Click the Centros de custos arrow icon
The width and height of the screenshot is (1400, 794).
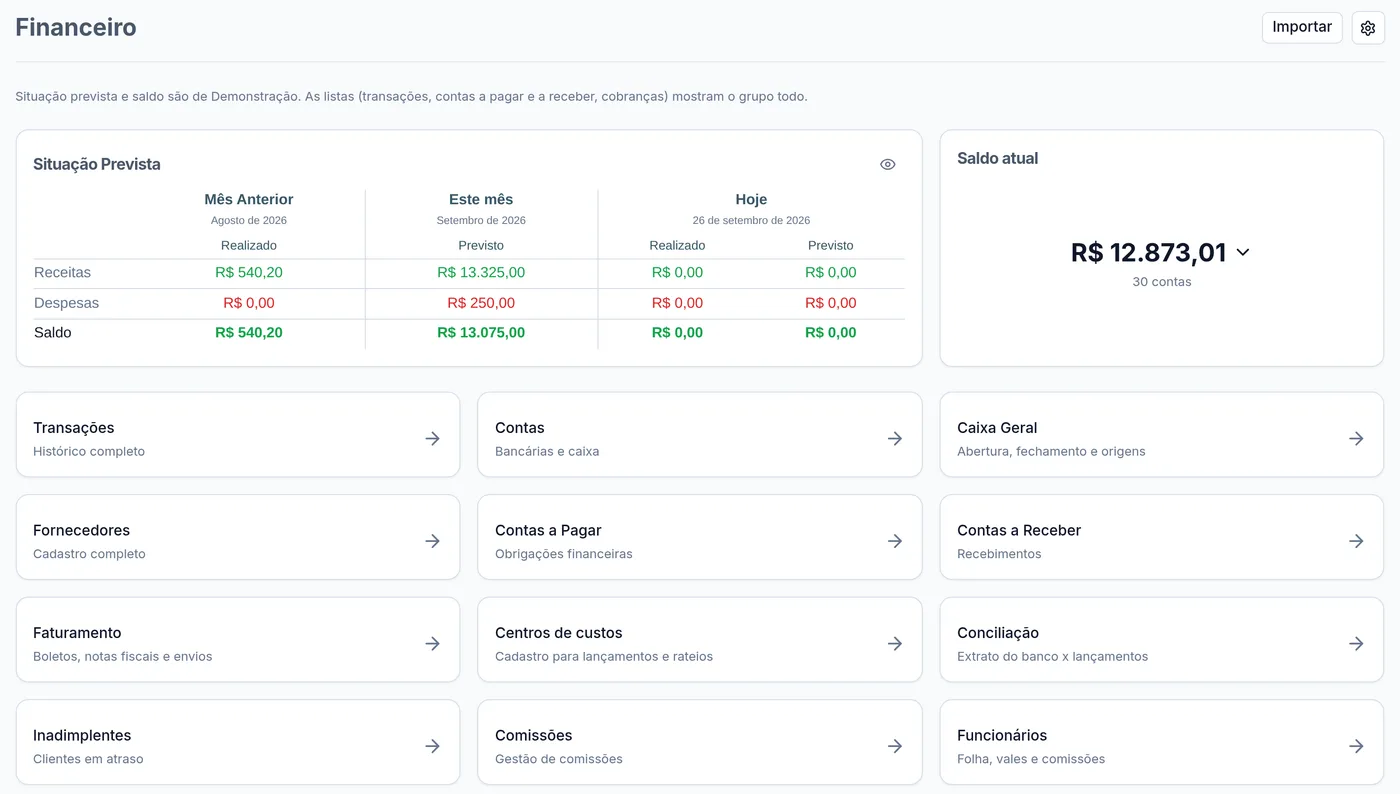pyautogui.click(x=895, y=644)
